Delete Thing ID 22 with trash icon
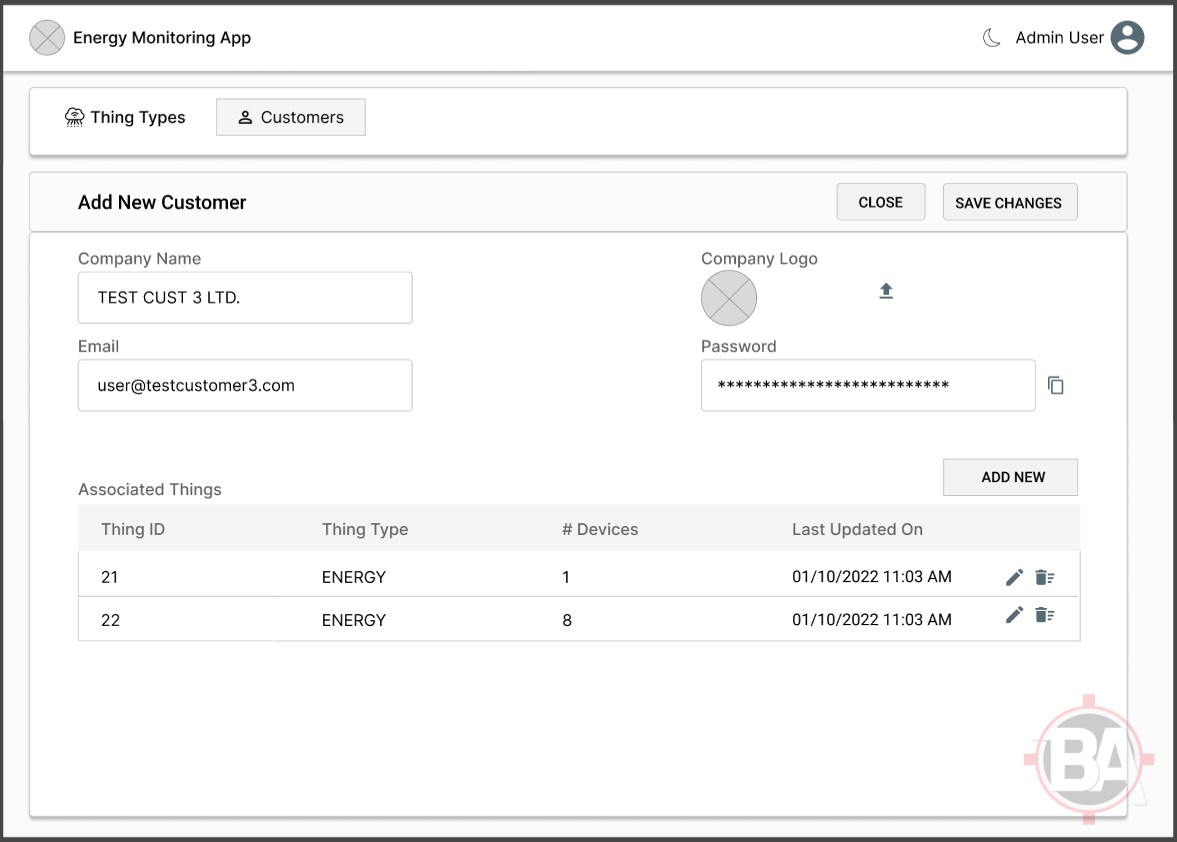 click(1044, 615)
